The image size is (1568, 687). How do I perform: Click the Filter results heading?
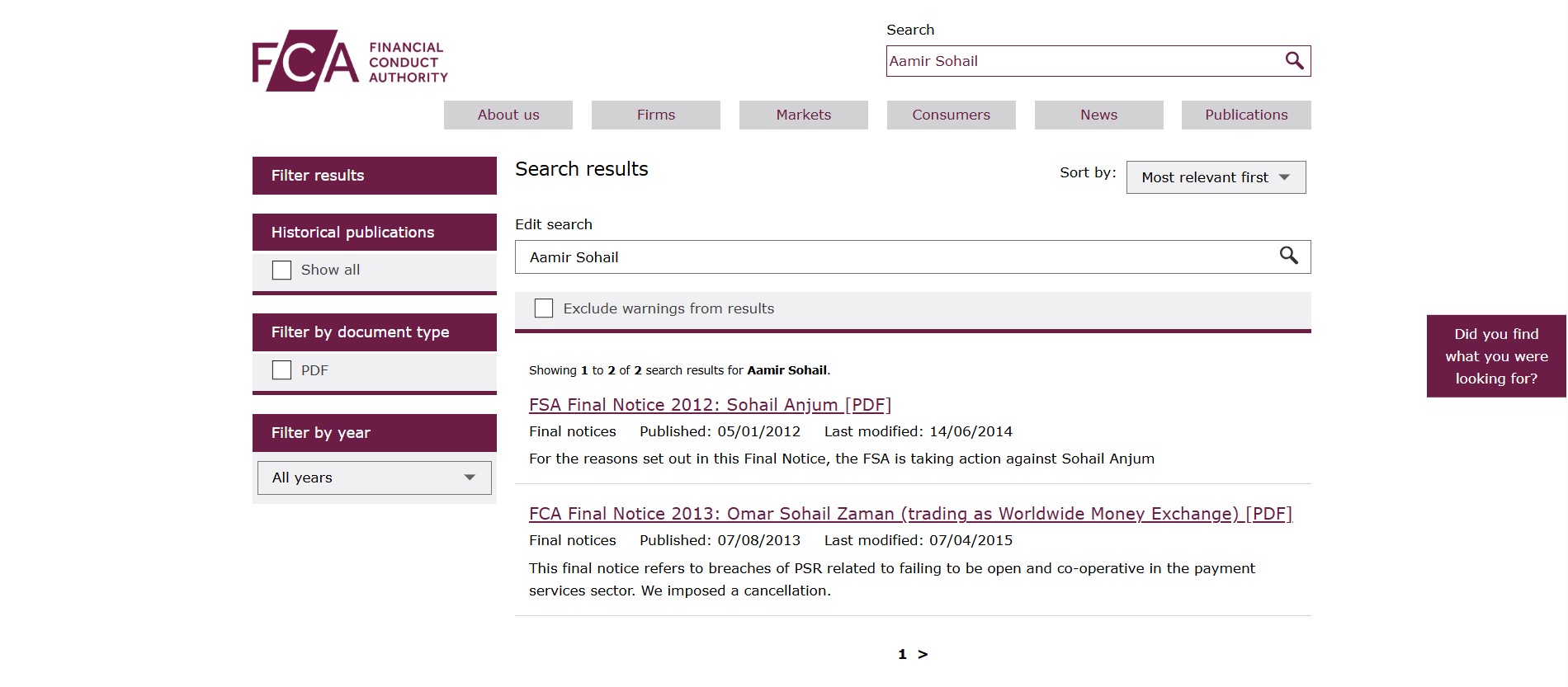[x=375, y=176]
